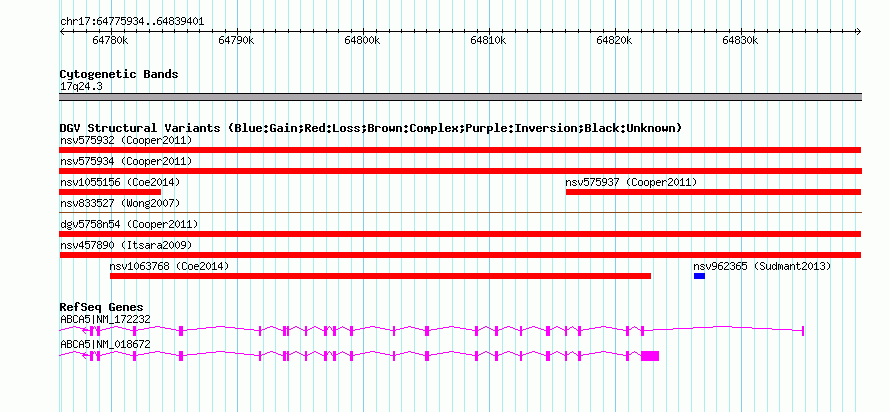Open variant label nsv1063768 (Coe2014)

point(170,266)
